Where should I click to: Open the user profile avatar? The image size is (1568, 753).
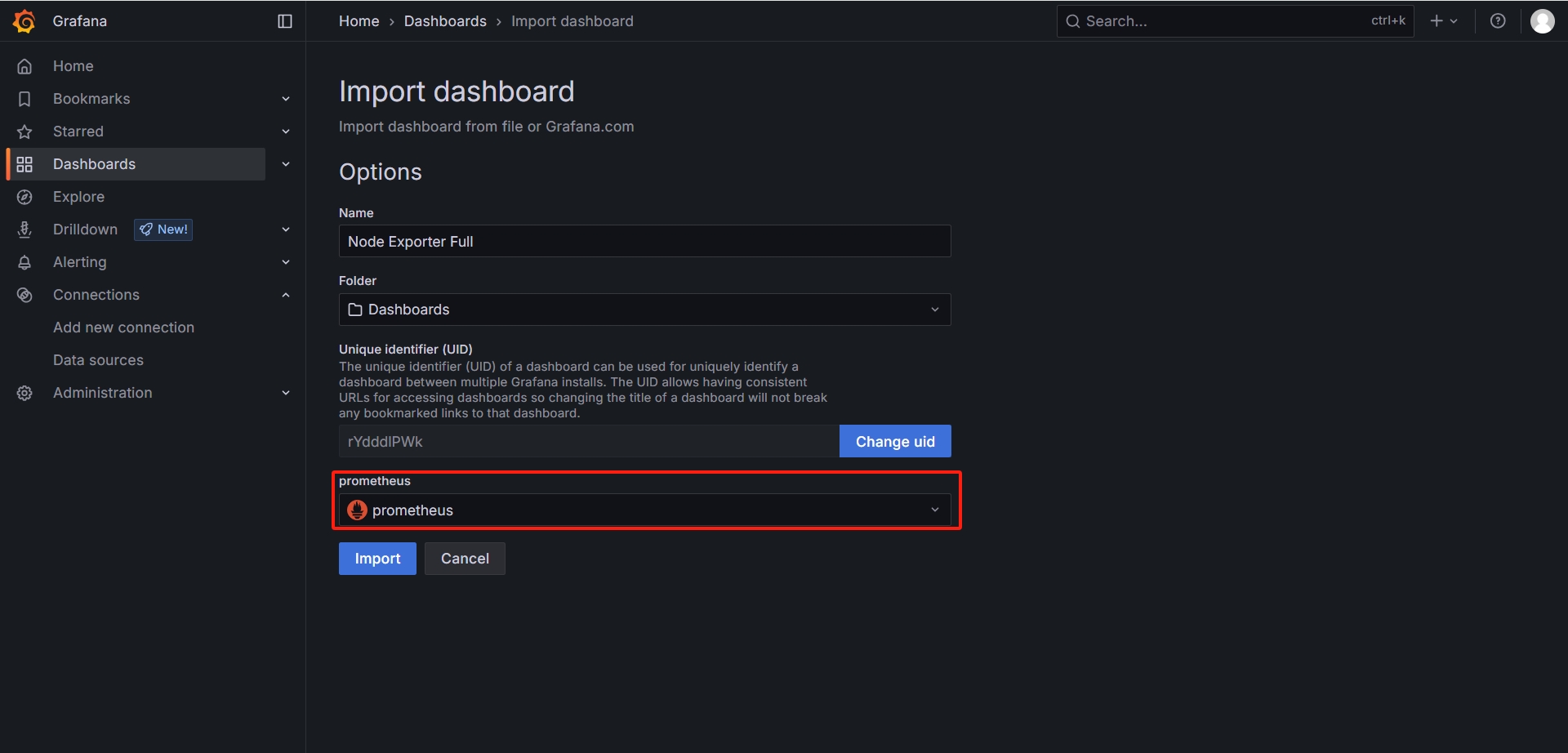click(1542, 21)
